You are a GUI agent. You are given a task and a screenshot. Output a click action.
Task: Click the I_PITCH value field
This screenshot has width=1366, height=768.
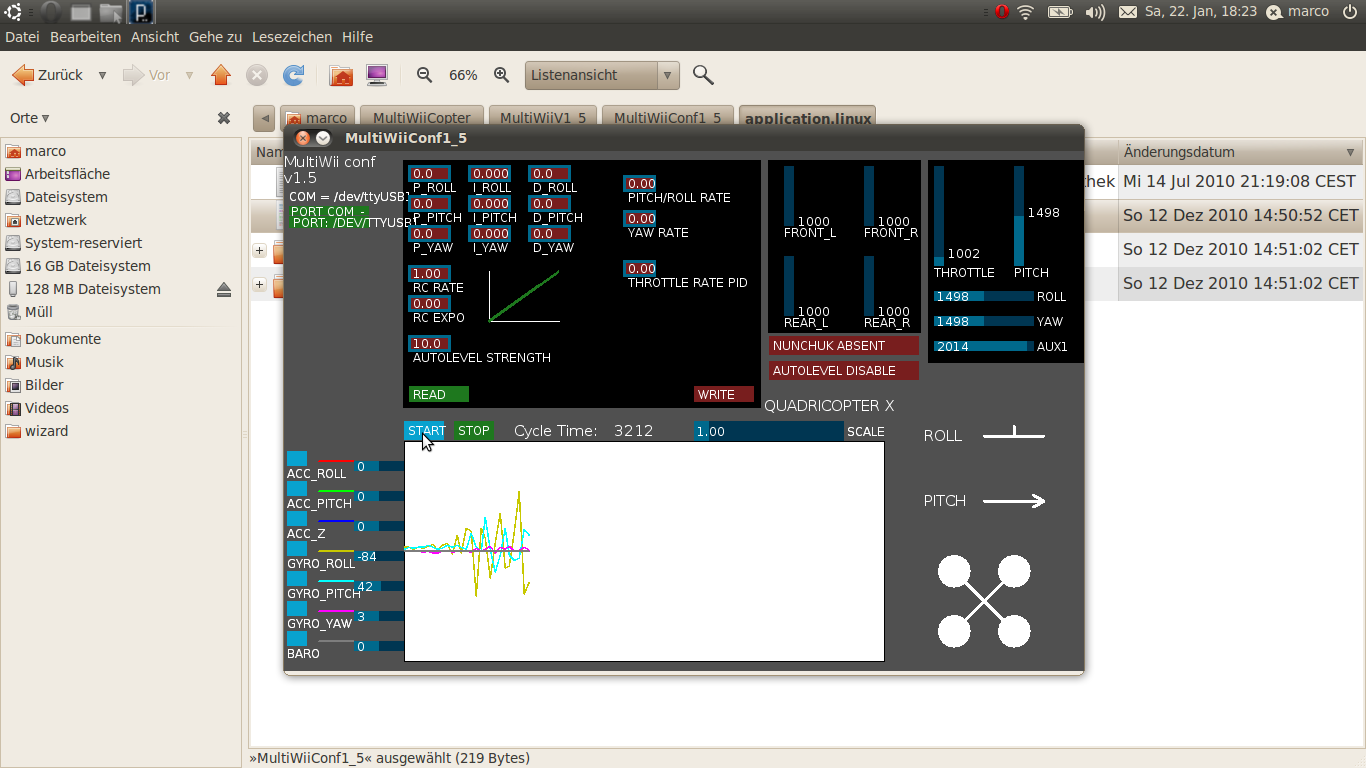click(x=490, y=204)
